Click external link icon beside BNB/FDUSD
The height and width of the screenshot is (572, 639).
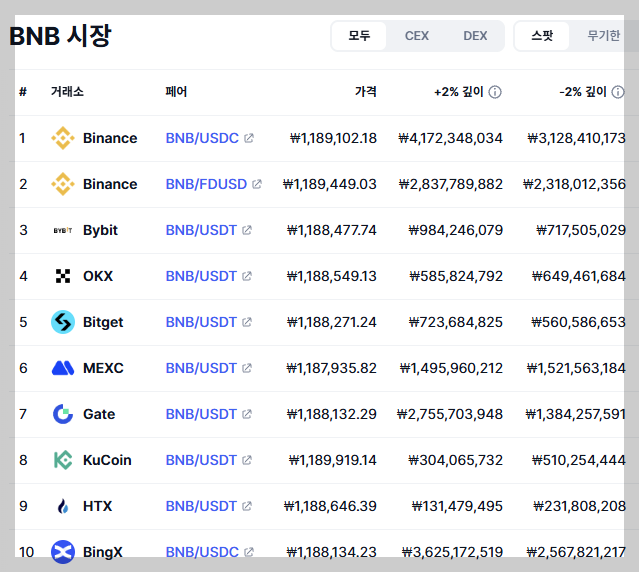tap(257, 184)
